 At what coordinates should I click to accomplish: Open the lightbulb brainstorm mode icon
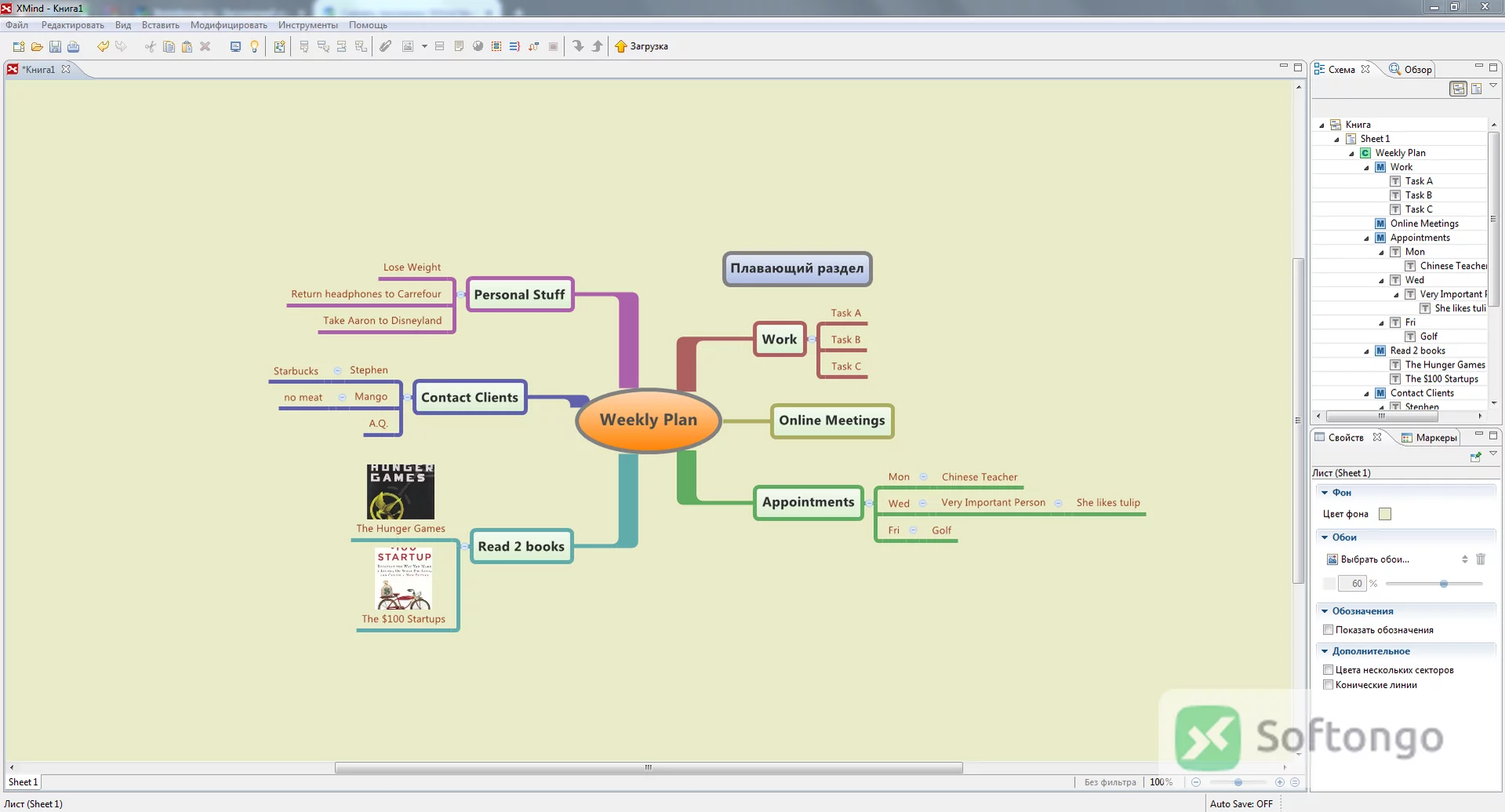pyautogui.click(x=254, y=47)
